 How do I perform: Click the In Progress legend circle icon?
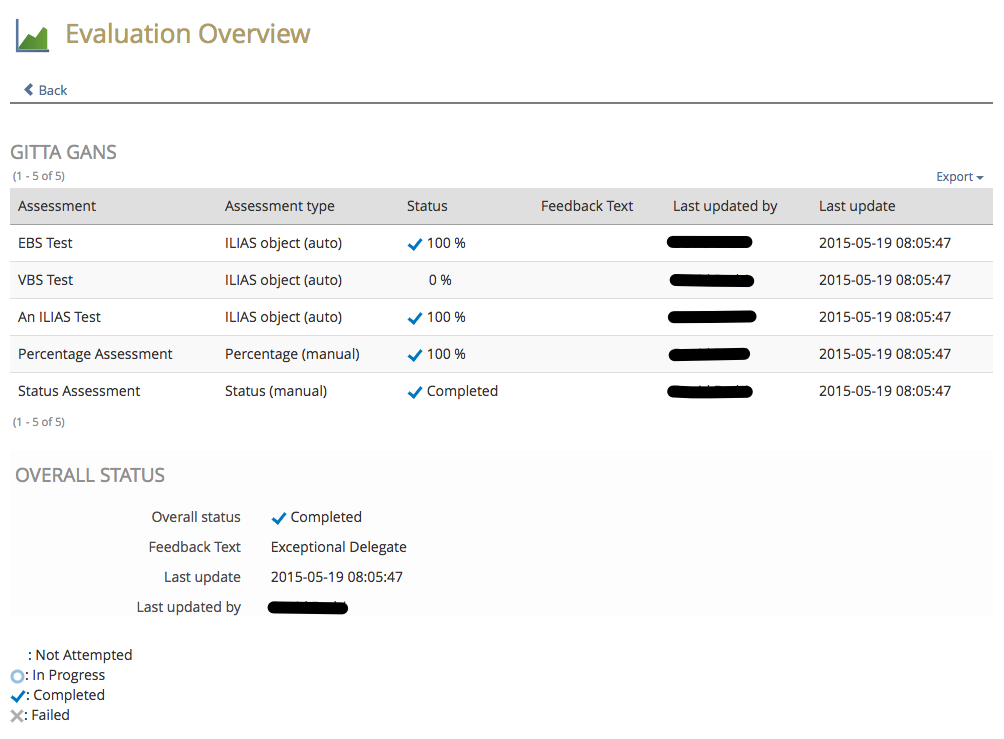17,676
